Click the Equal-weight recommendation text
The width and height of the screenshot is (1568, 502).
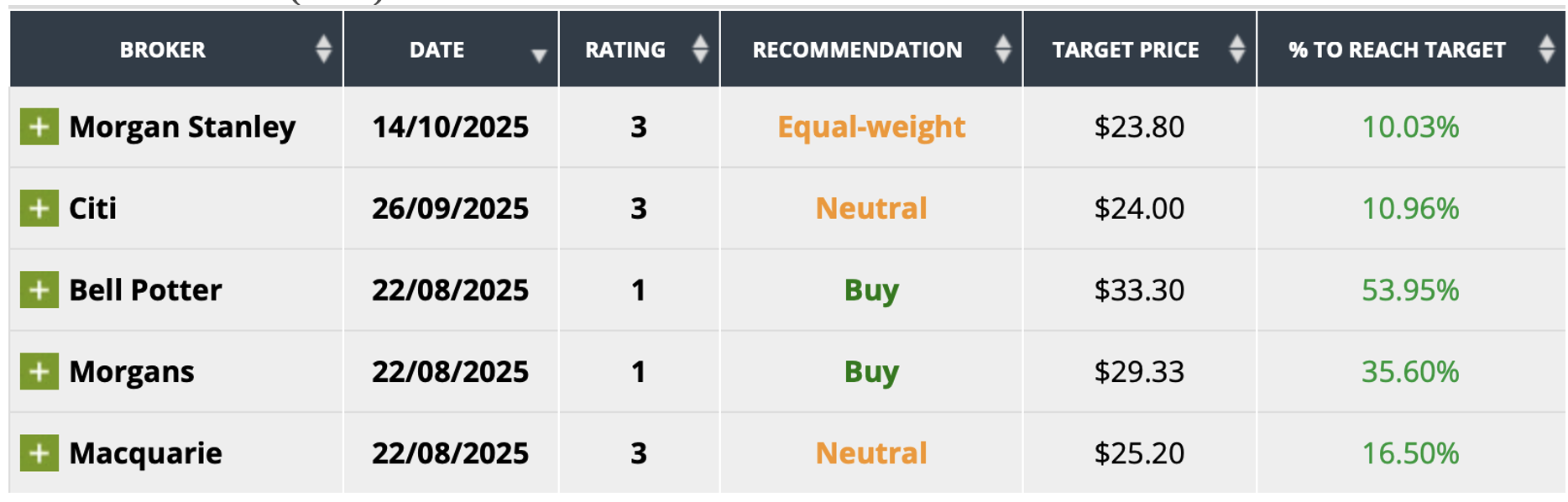871,127
